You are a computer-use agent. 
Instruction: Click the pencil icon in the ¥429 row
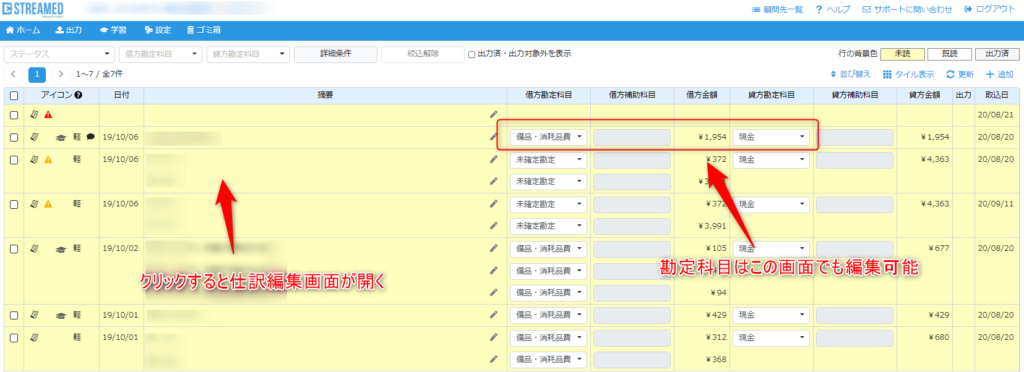494,315
